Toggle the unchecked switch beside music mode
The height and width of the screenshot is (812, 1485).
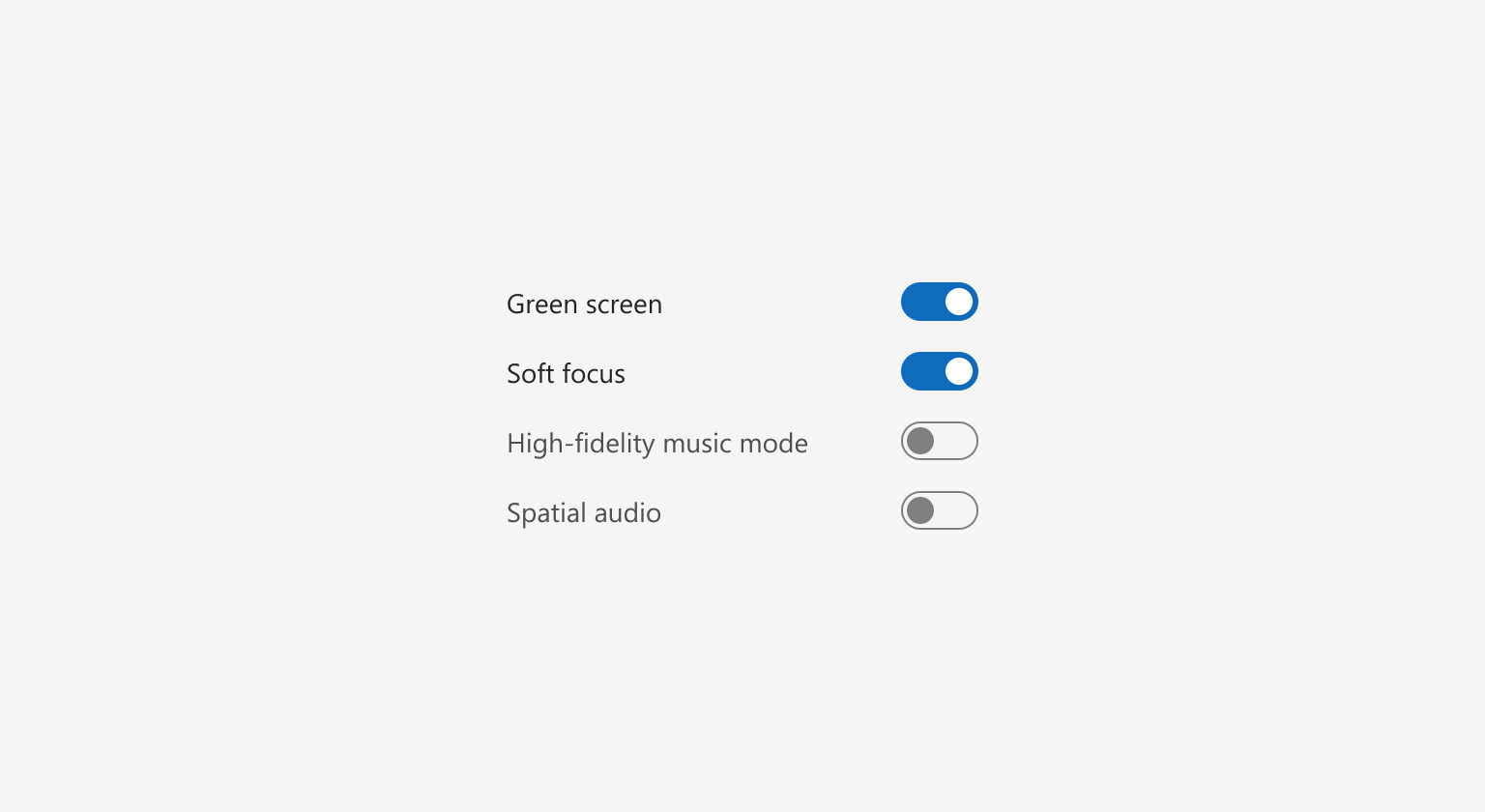pyautogui.click(x=940, y=441)
